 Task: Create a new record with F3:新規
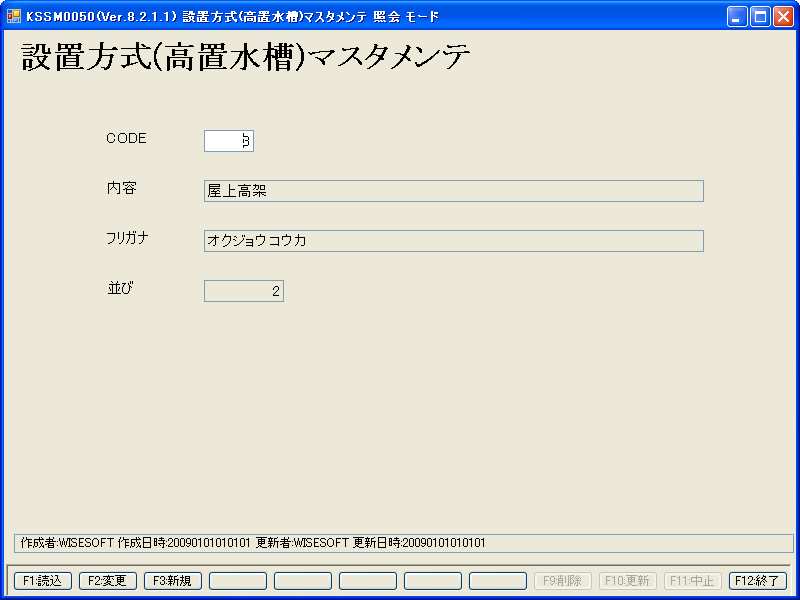pos(173,581)
